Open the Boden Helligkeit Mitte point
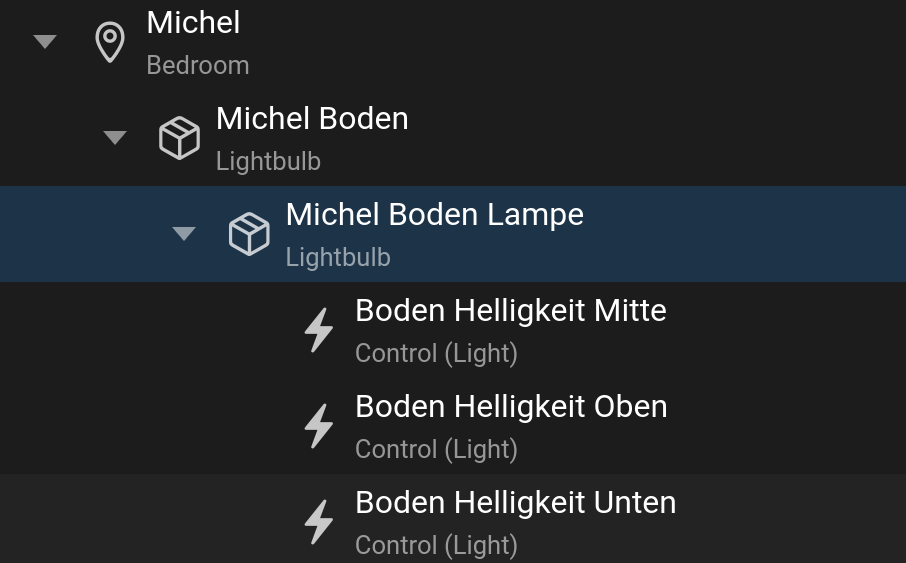 tap(453, 330)
